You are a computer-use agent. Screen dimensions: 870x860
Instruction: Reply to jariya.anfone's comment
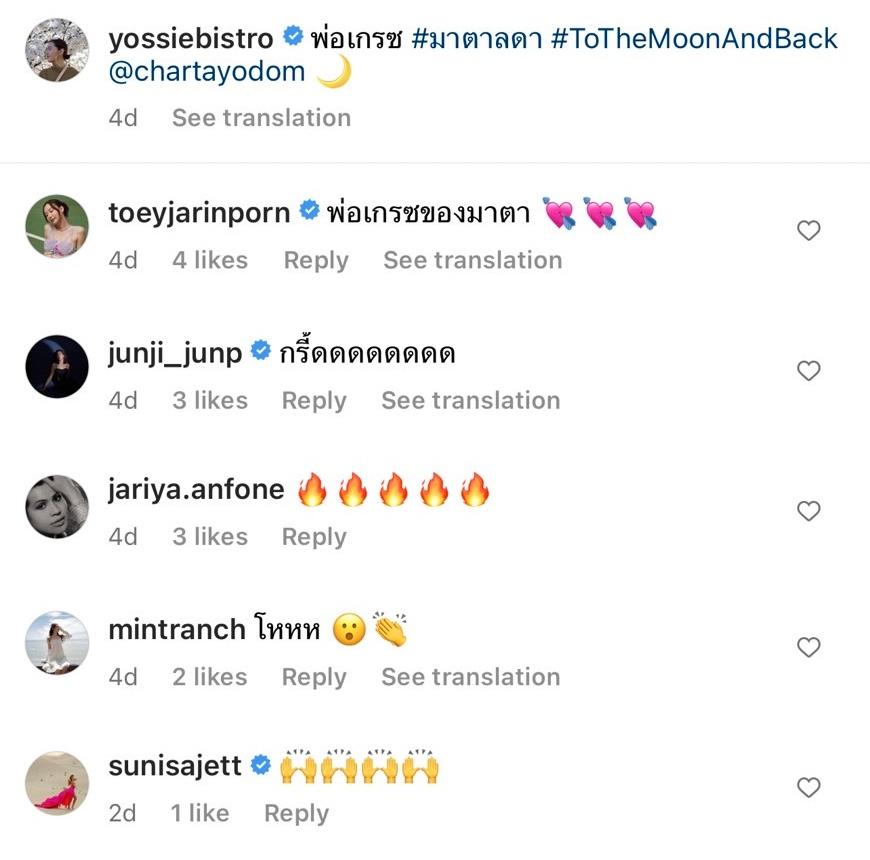click(x=314, y=537)
